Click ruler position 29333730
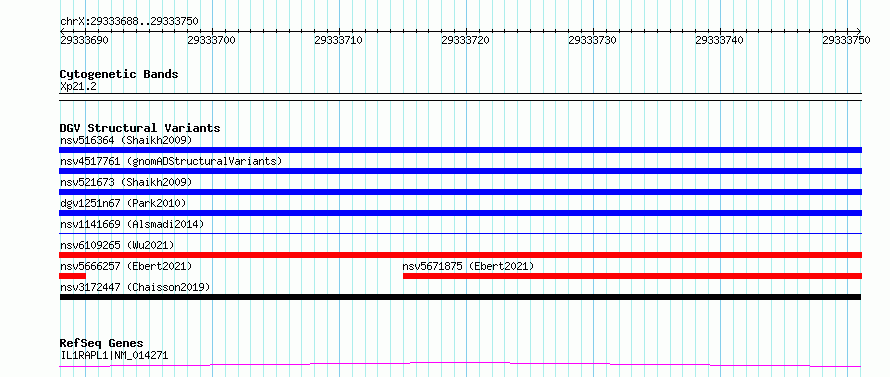Viewport: 890px width, 377px height. (x=593, y=40)
